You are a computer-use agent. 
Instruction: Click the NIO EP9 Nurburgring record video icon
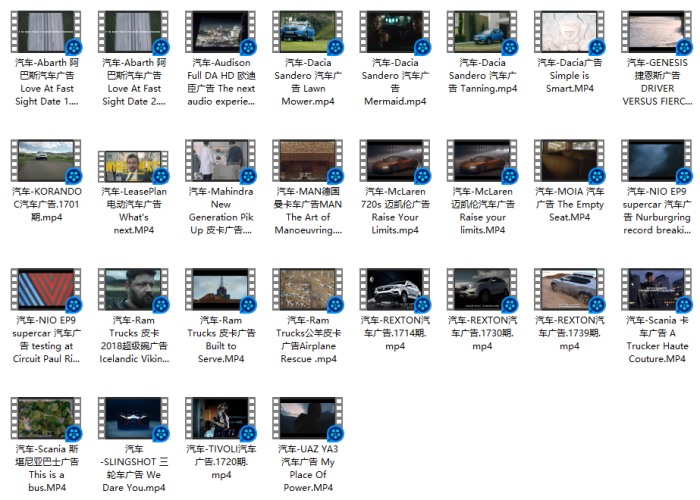tap(656, 161)
